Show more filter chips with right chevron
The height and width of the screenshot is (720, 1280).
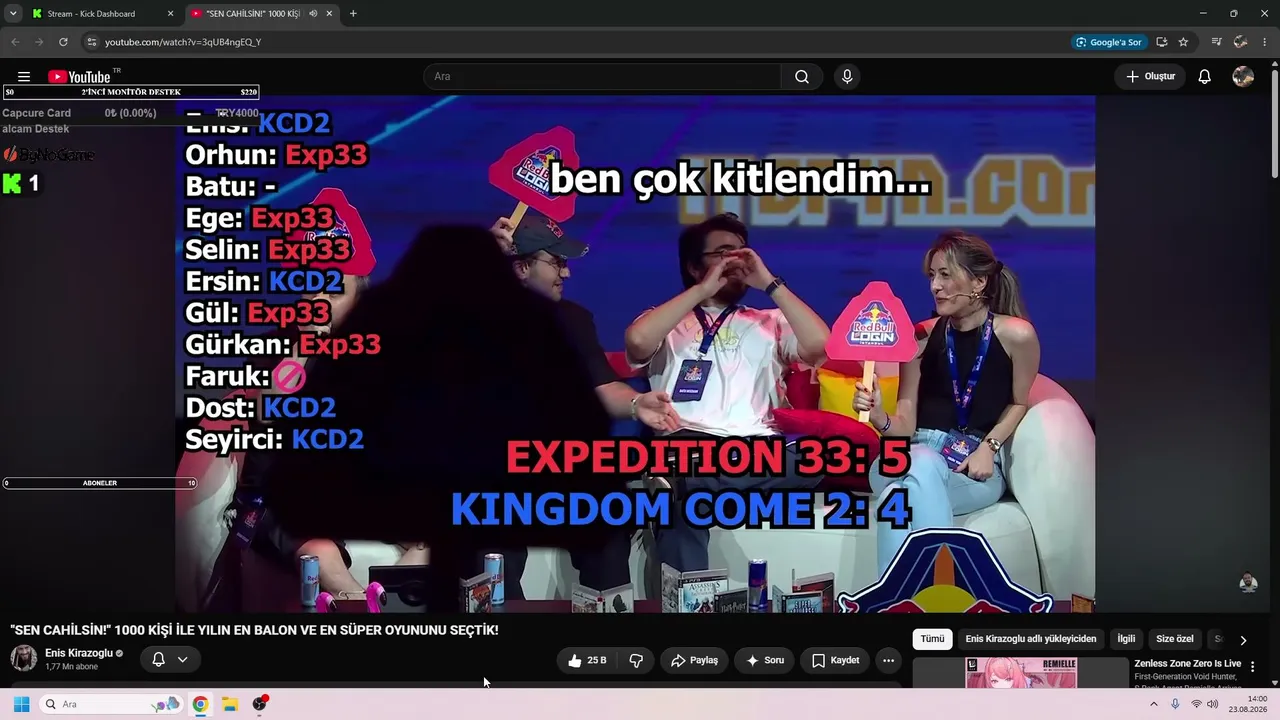(x=1243, y=640)
